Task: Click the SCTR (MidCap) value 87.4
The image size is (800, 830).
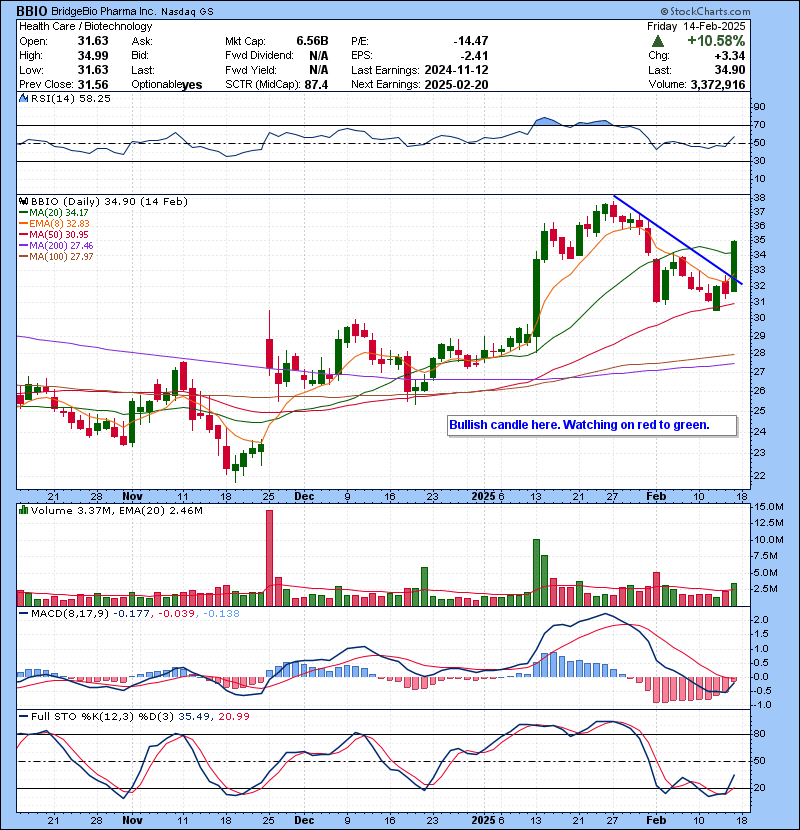Action: click(316, 85)
